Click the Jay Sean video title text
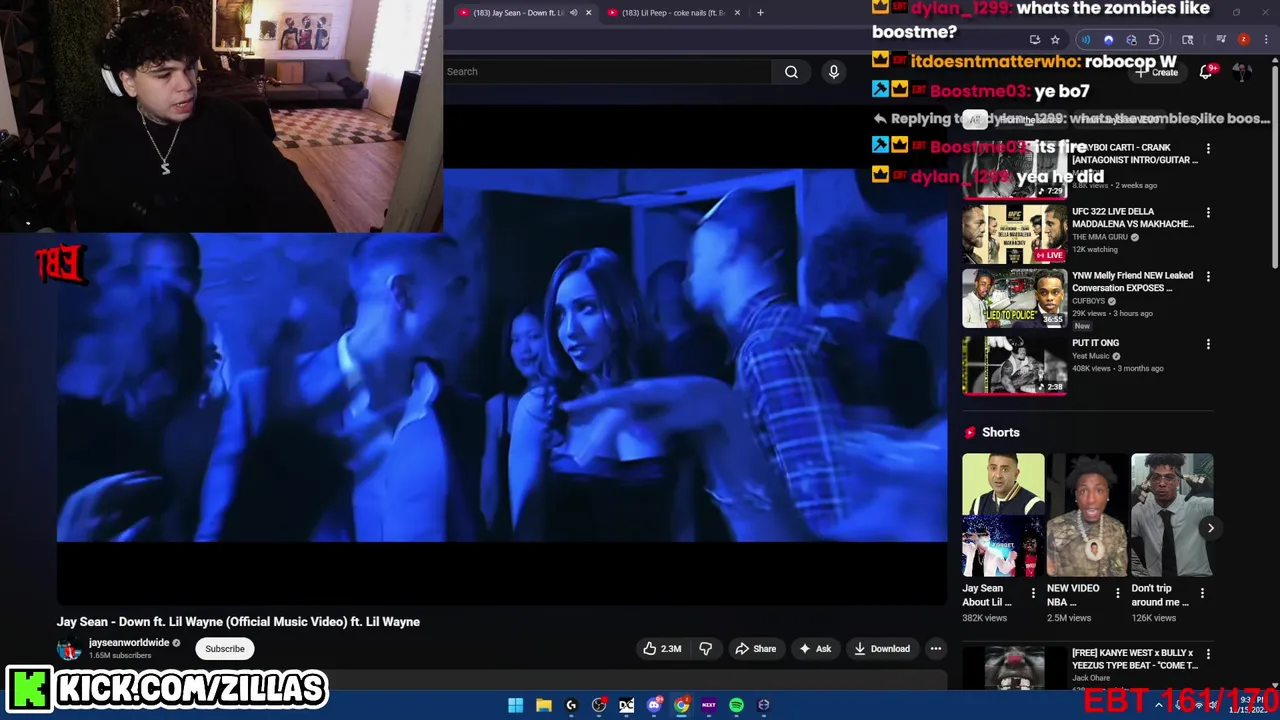This screenshot has width=1280, height=720. click(238, 622)
